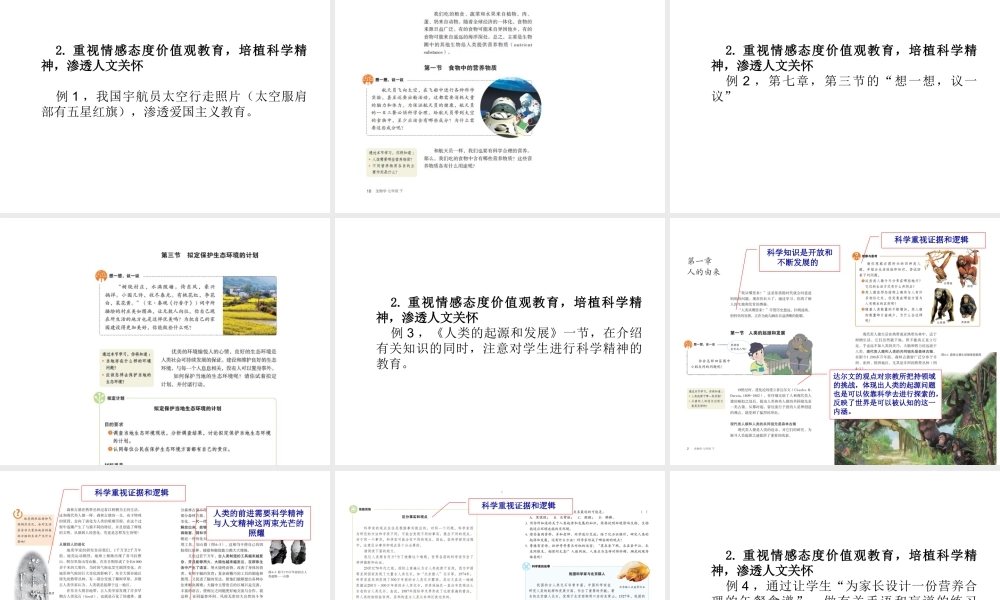Open the textbook slide titled 食物中的营养物质
This screenshot has height=600, width=1000.
point(500,106)
